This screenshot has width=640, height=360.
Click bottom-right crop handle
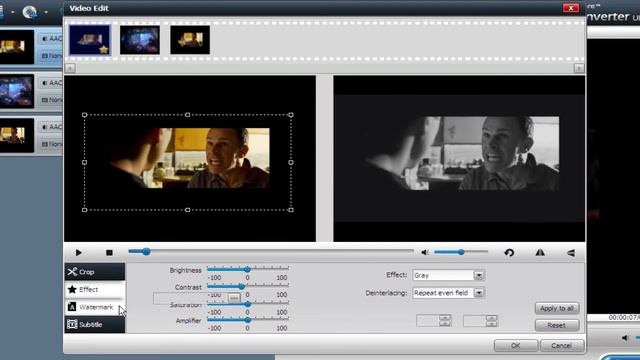coord(291,210)
